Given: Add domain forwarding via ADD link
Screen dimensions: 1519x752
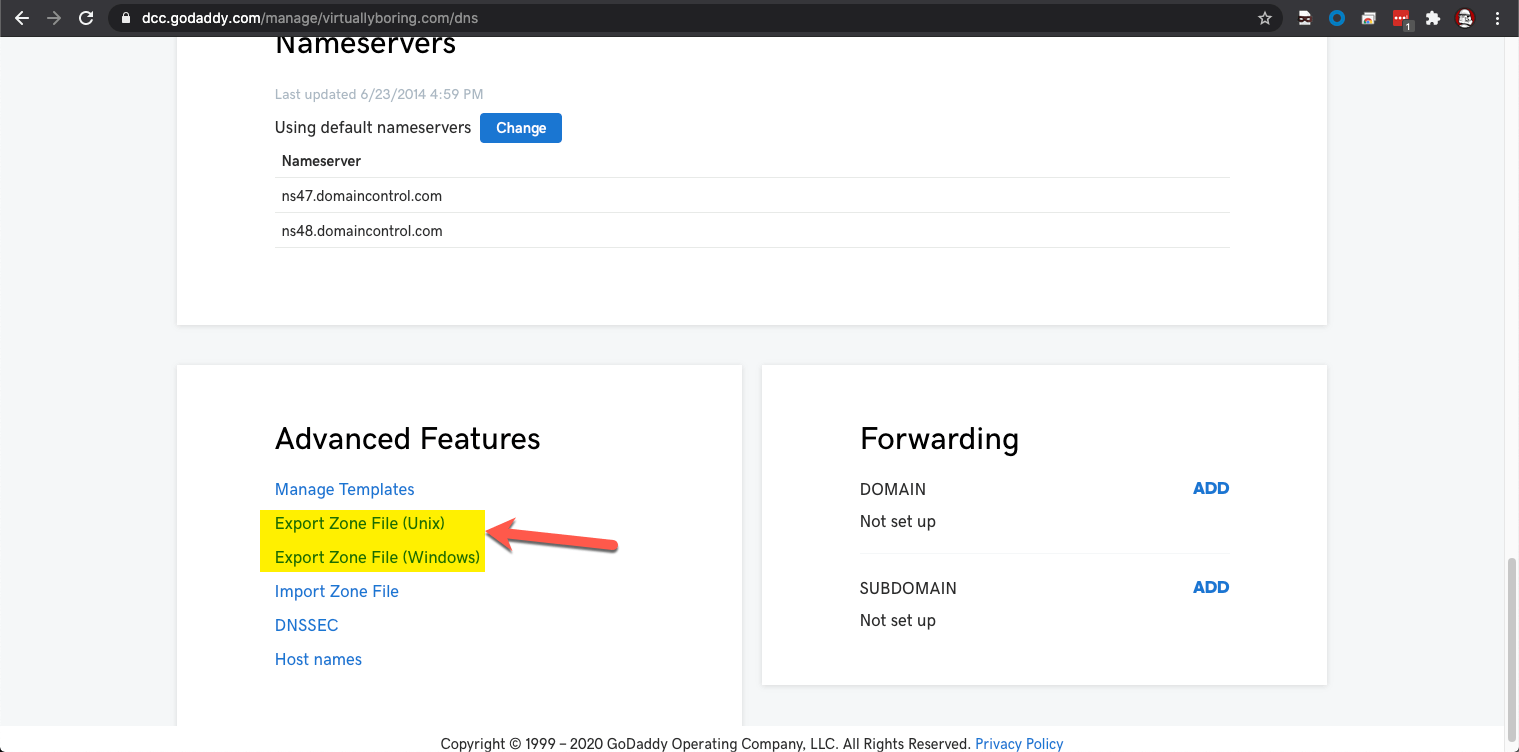Looking at the screenshot, I should tap(1210, 488).
